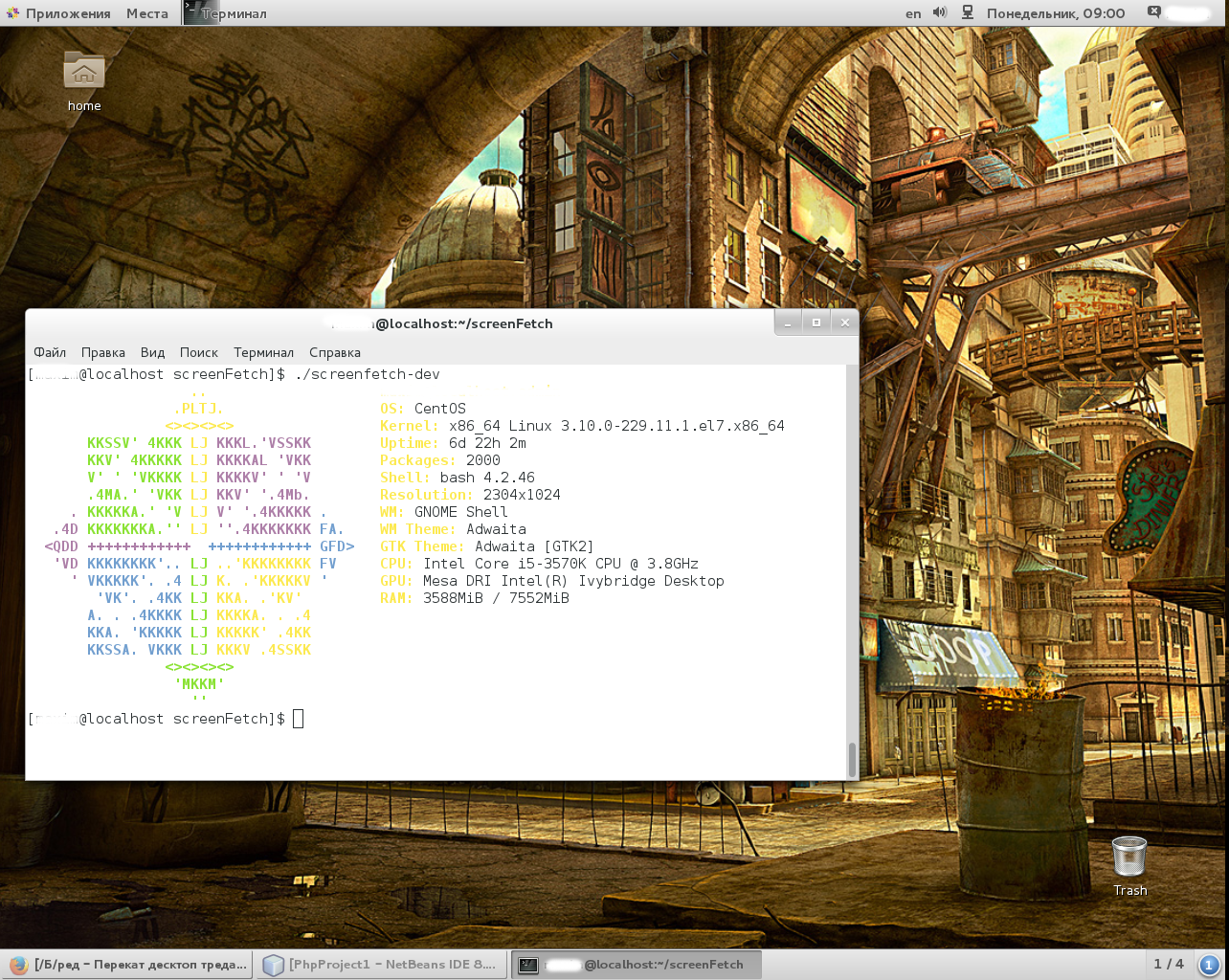Click the terminal vertical scrollbar

click(x=852, y=759)
